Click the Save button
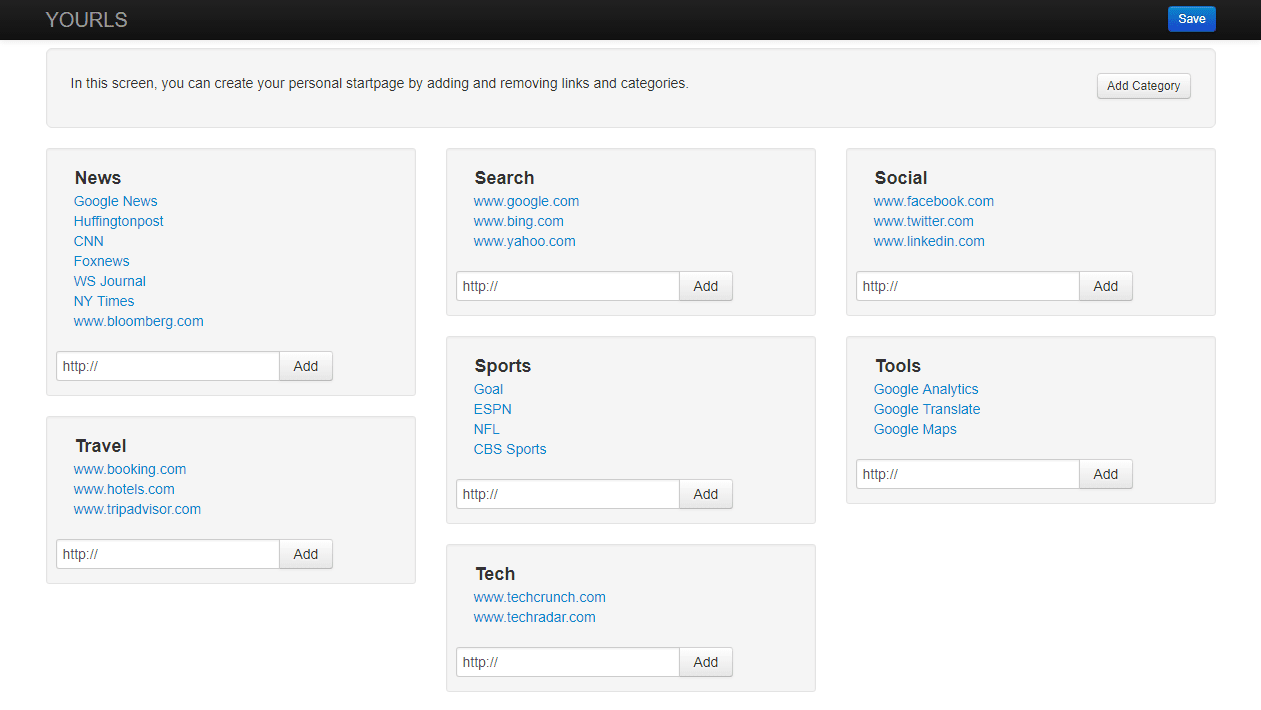1261x710 pixels. click(x=1191, y=19)
